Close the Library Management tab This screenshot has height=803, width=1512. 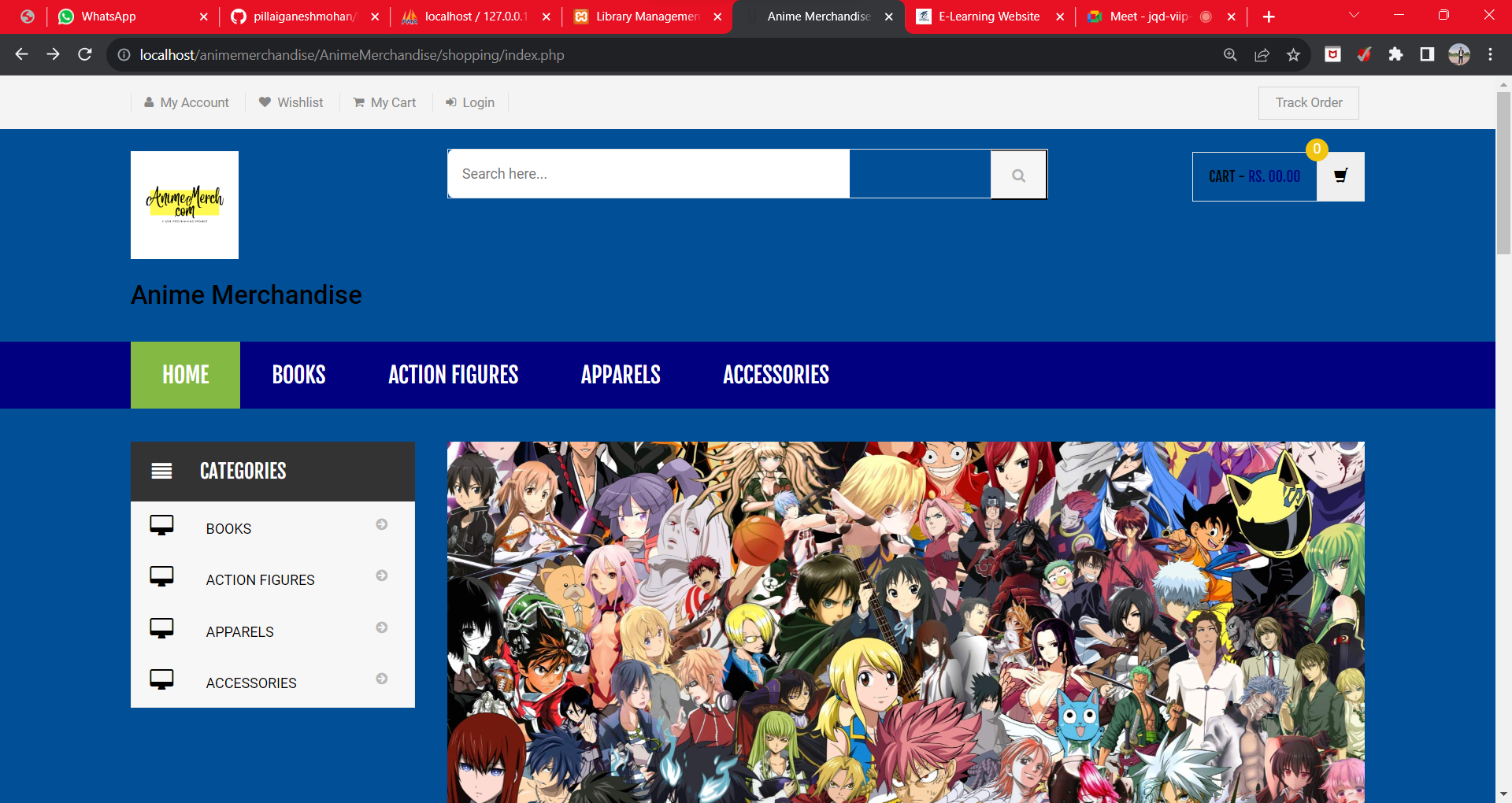click(x=717, y=17)
